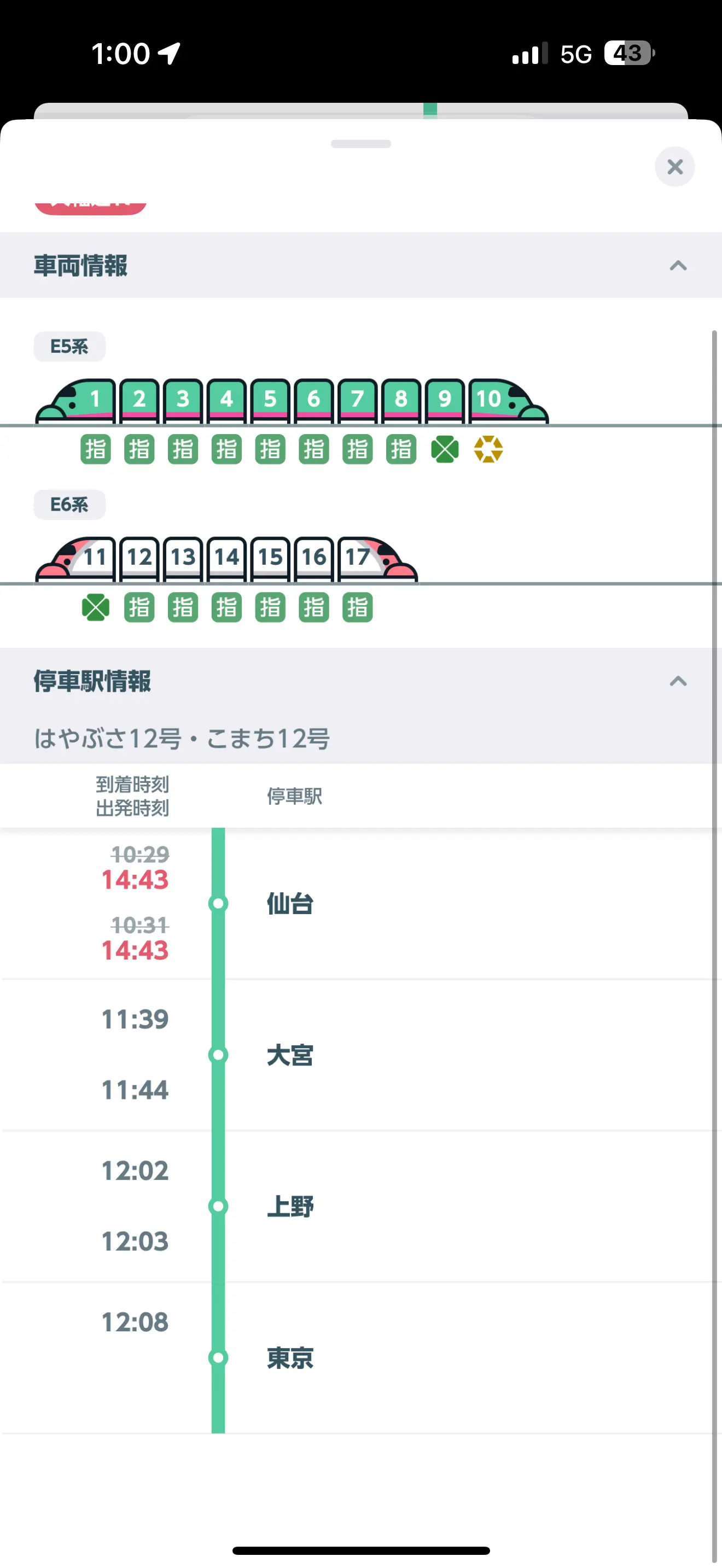Image resolution: width=722 pixels, height=1568 pixels.
Task: Select car 10 nose car icon
Action: point(508,401)
